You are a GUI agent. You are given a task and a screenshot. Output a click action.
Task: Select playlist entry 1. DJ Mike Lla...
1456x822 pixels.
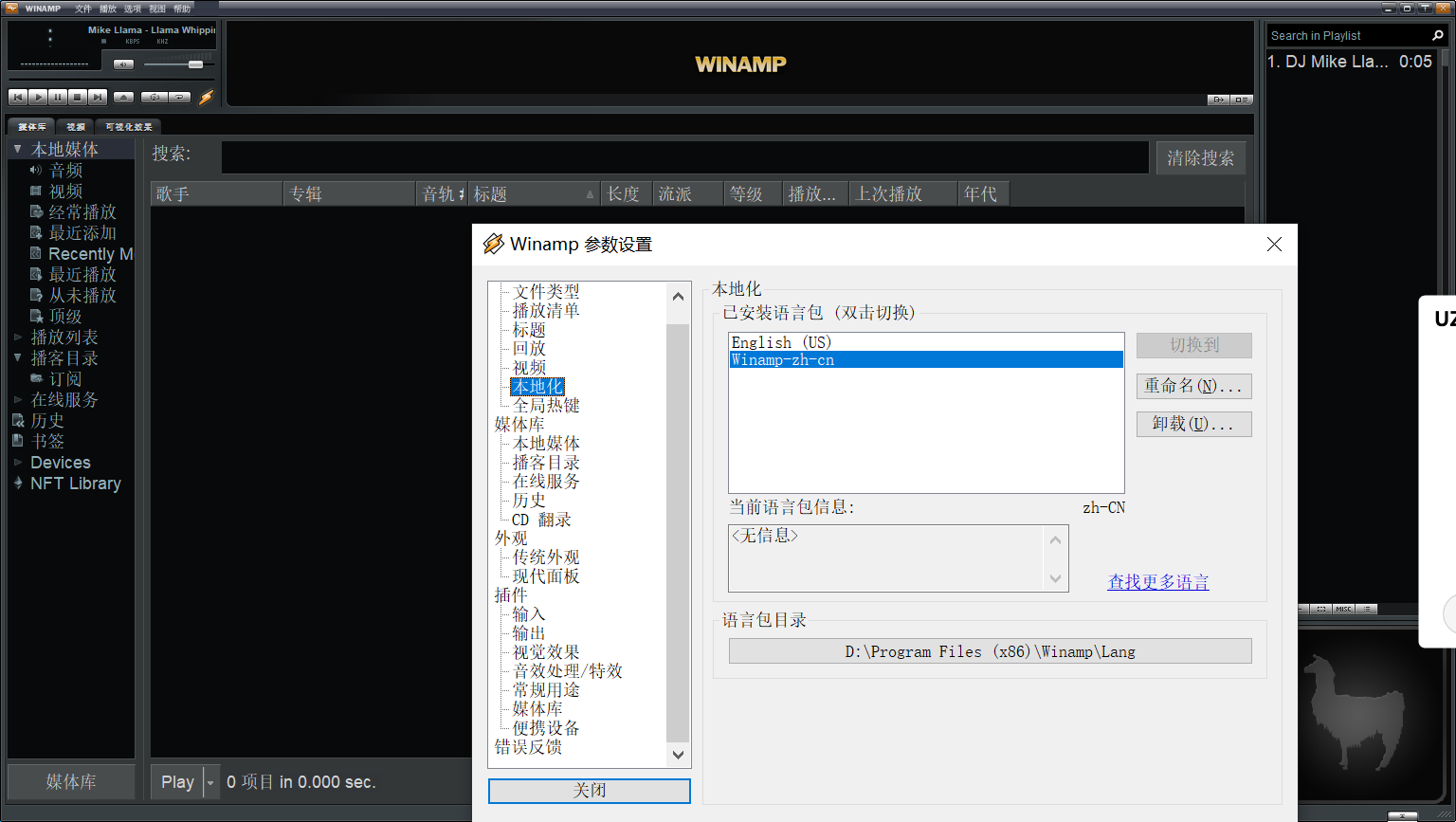1351,61
